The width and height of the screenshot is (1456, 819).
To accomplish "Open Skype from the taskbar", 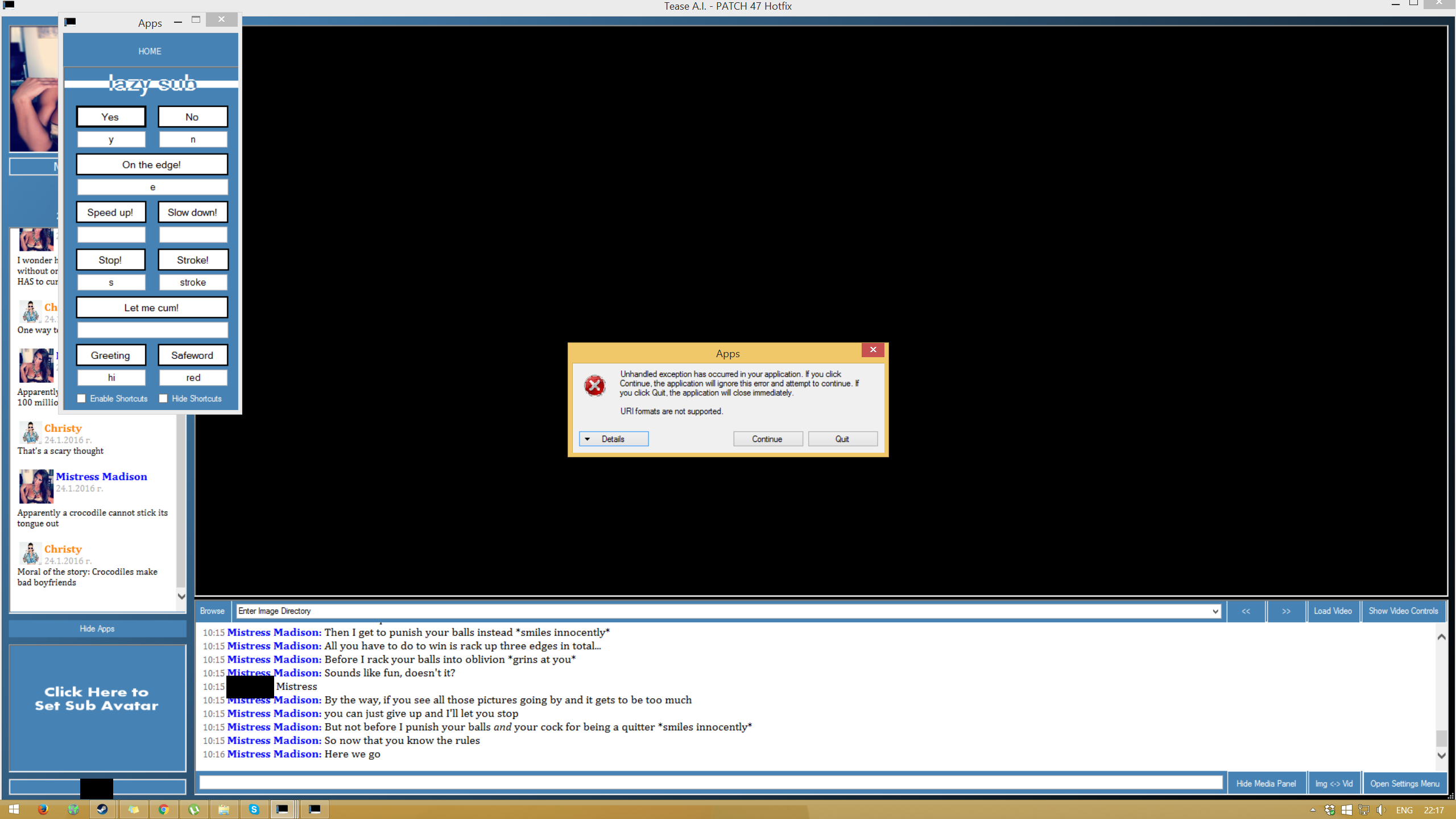I will point(254,809).
